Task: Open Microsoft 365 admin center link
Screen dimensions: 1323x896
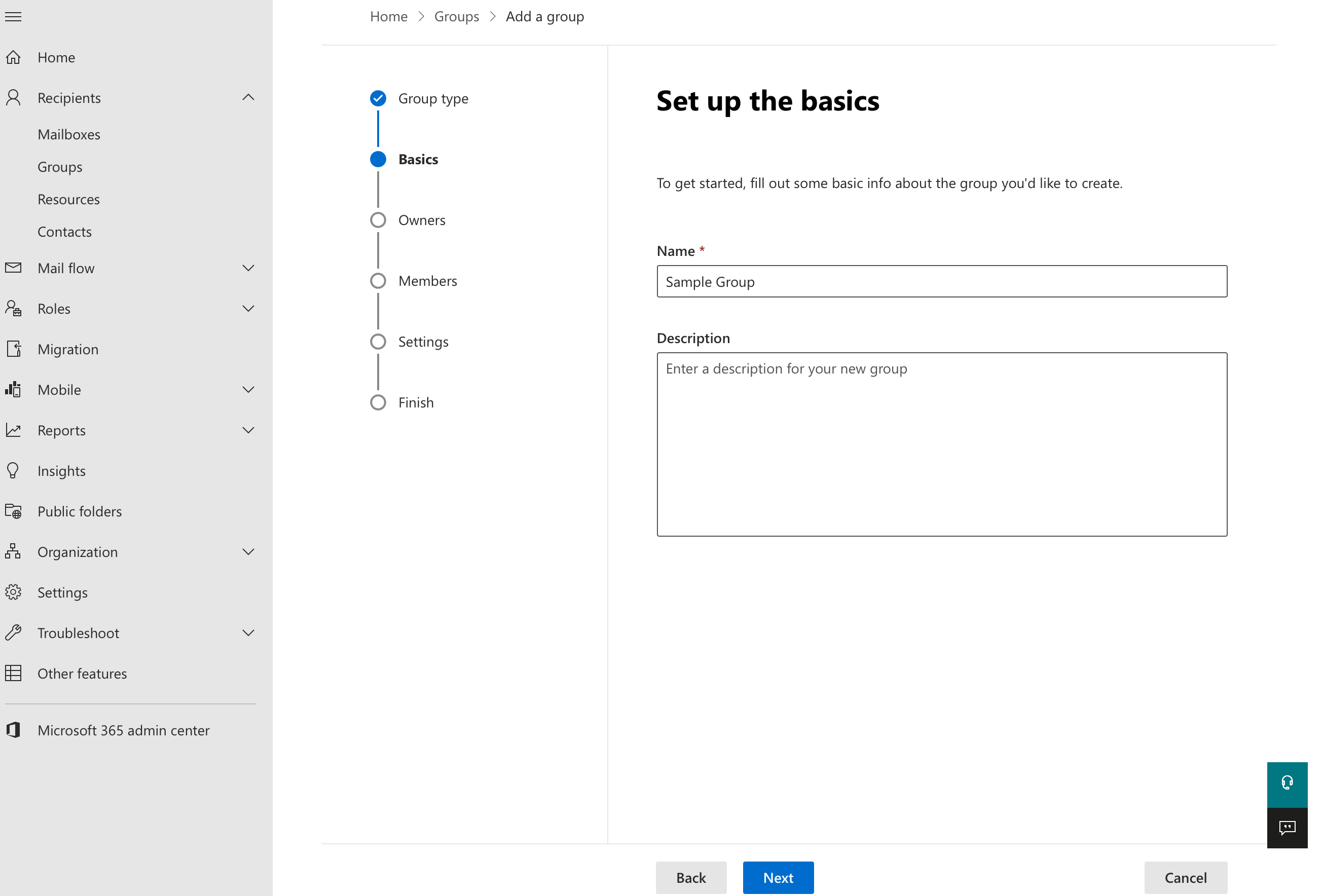Action: [124, 730]
